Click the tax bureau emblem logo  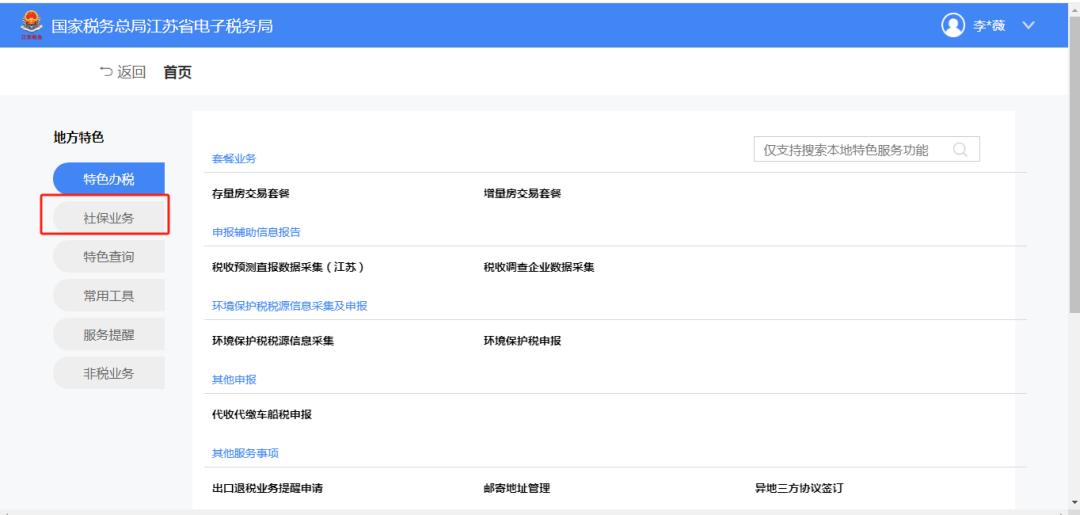tap(27, 25)
